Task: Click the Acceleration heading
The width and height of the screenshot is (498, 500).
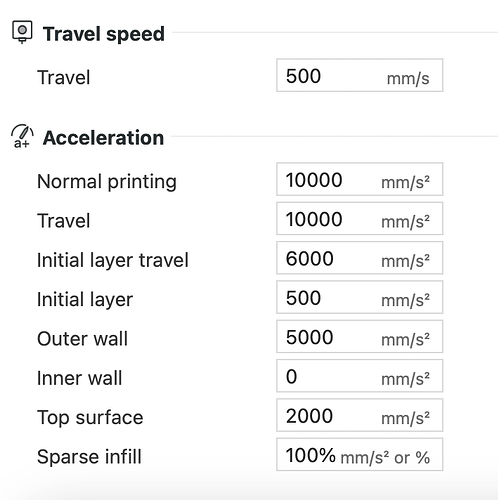Action: [x=103, y=138]
